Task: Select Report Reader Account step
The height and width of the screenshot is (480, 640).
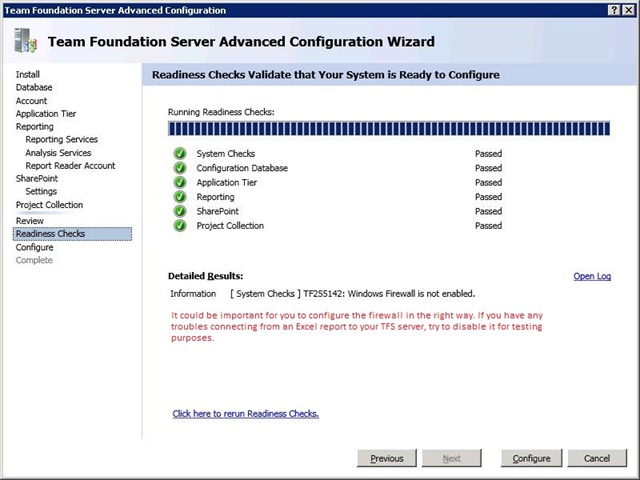Action: point(70,166)
